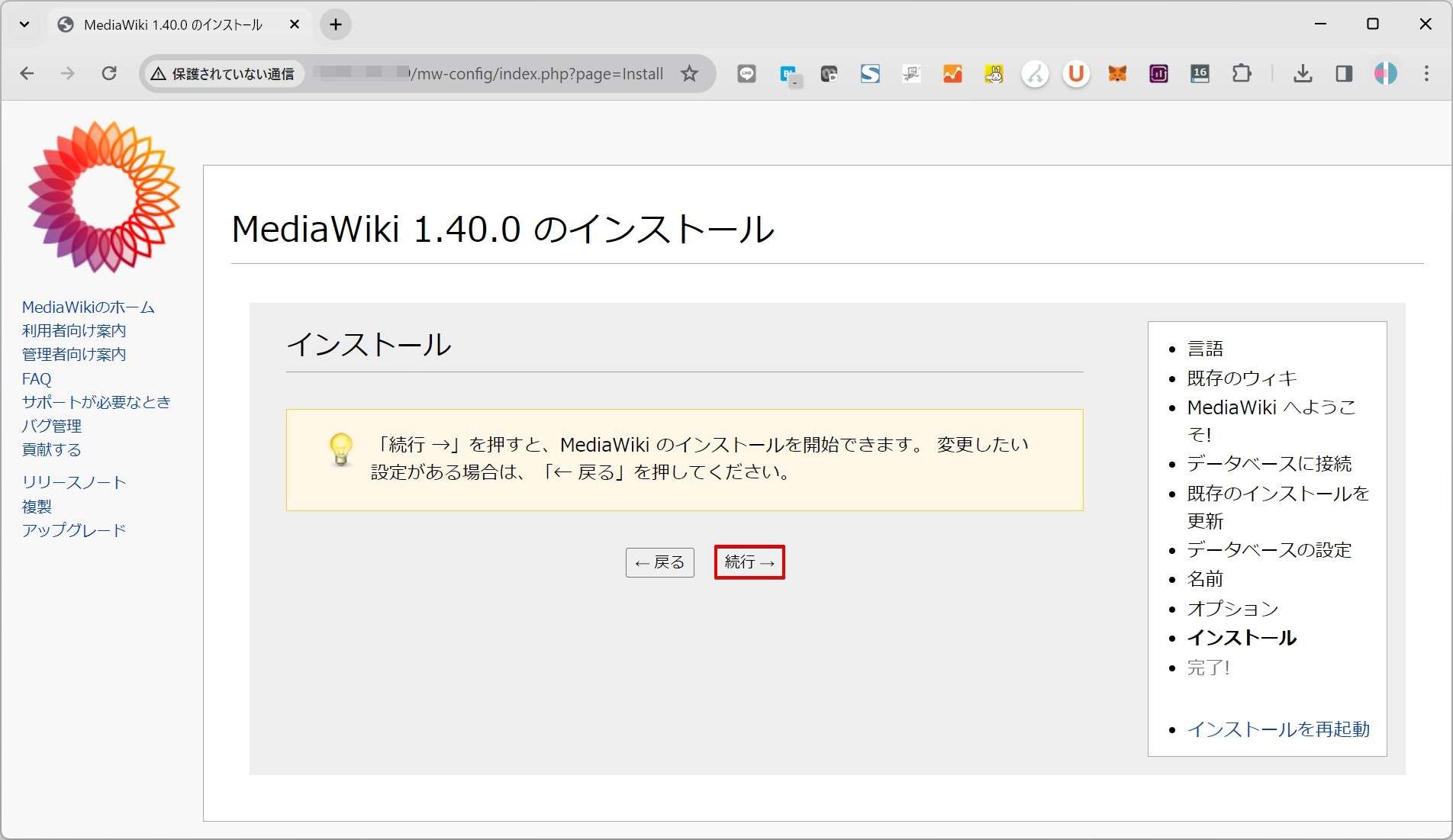The width and height of the screenshot is (1453, 840).
Task: Click the orange analytics chart extension icon
Action: [x=952, y=74]
